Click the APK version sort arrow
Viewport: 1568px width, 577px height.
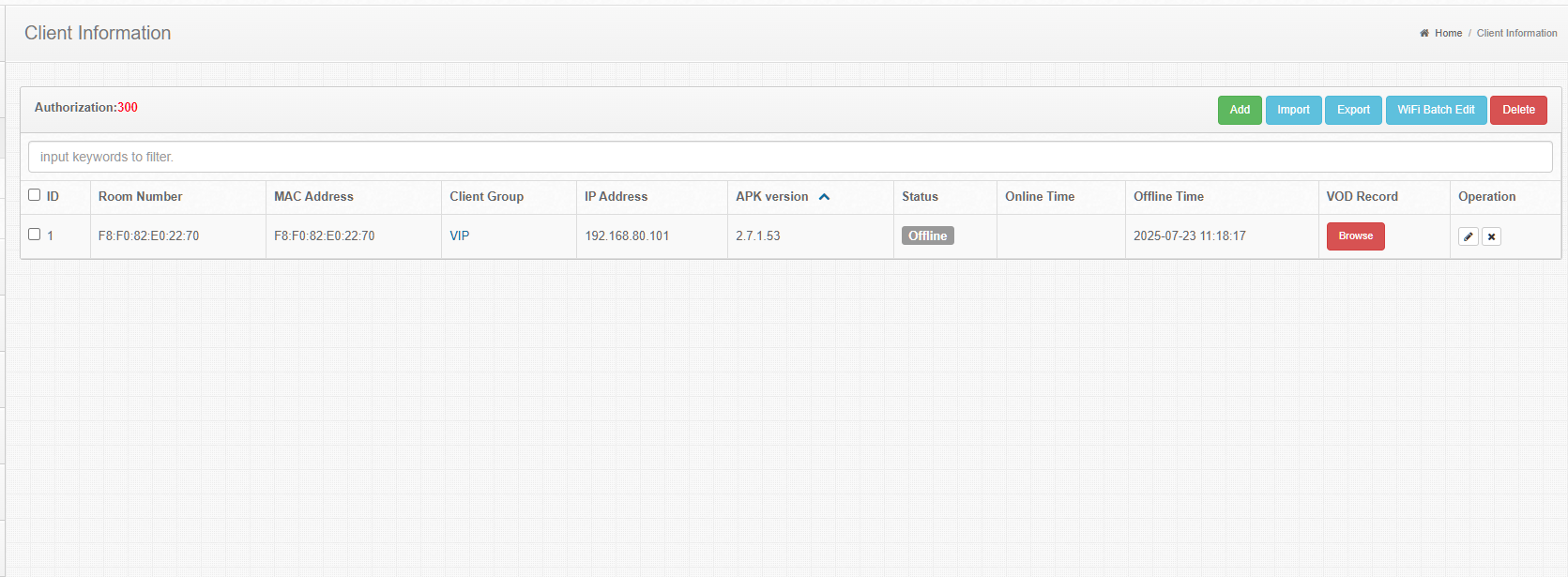824,197
